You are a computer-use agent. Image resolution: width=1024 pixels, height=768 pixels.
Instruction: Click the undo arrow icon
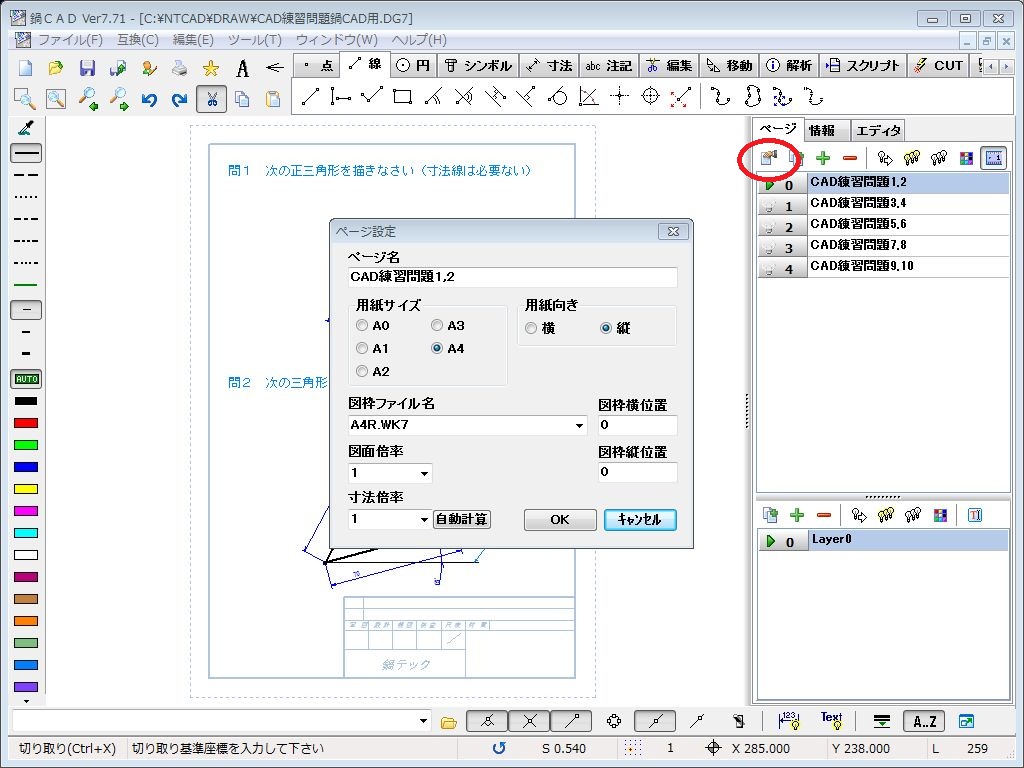coord(150,99)
